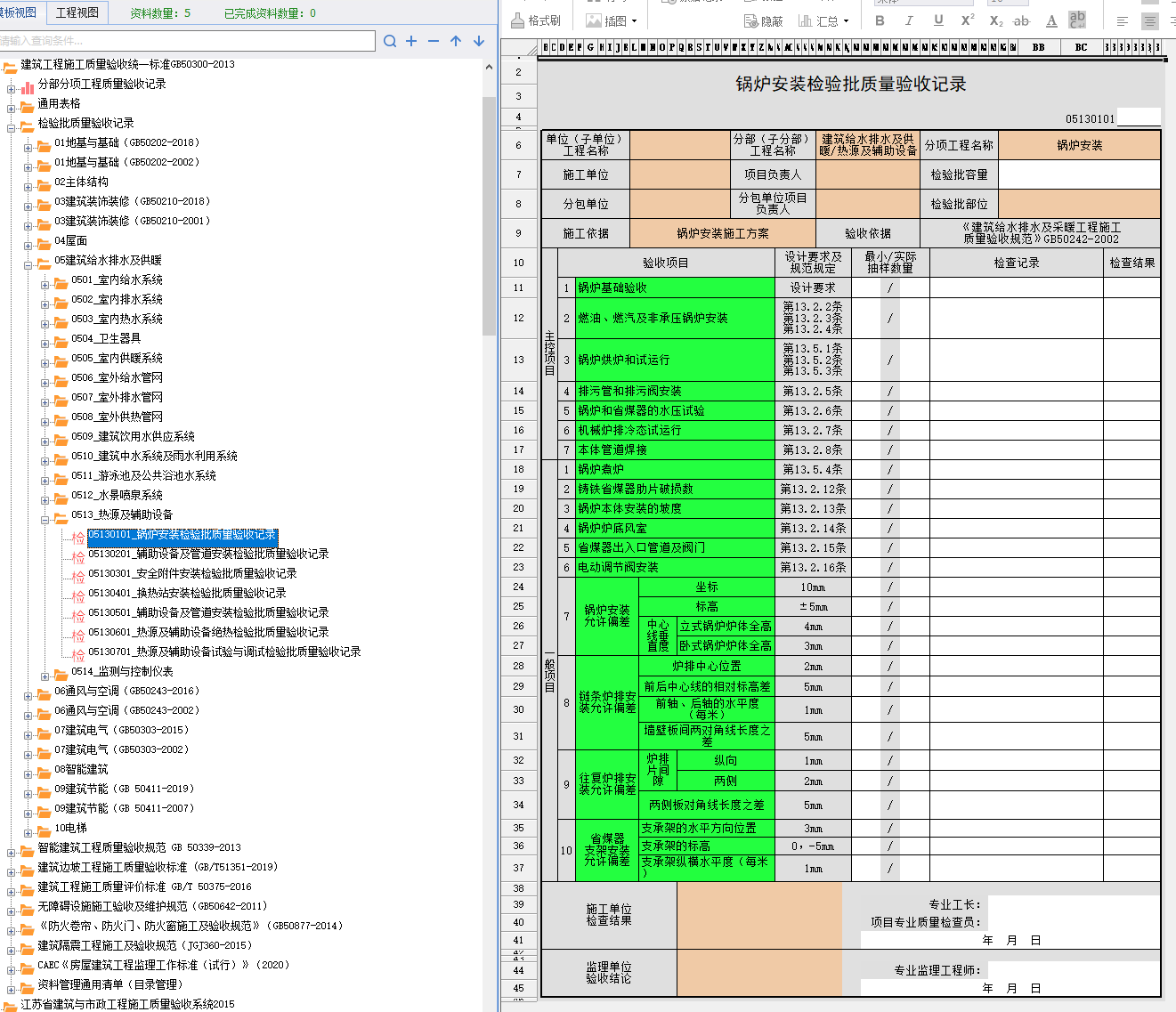Viewport: 1176px width, 1012px height.
Task: Click the query condition search input
Action: pos(187,41)
